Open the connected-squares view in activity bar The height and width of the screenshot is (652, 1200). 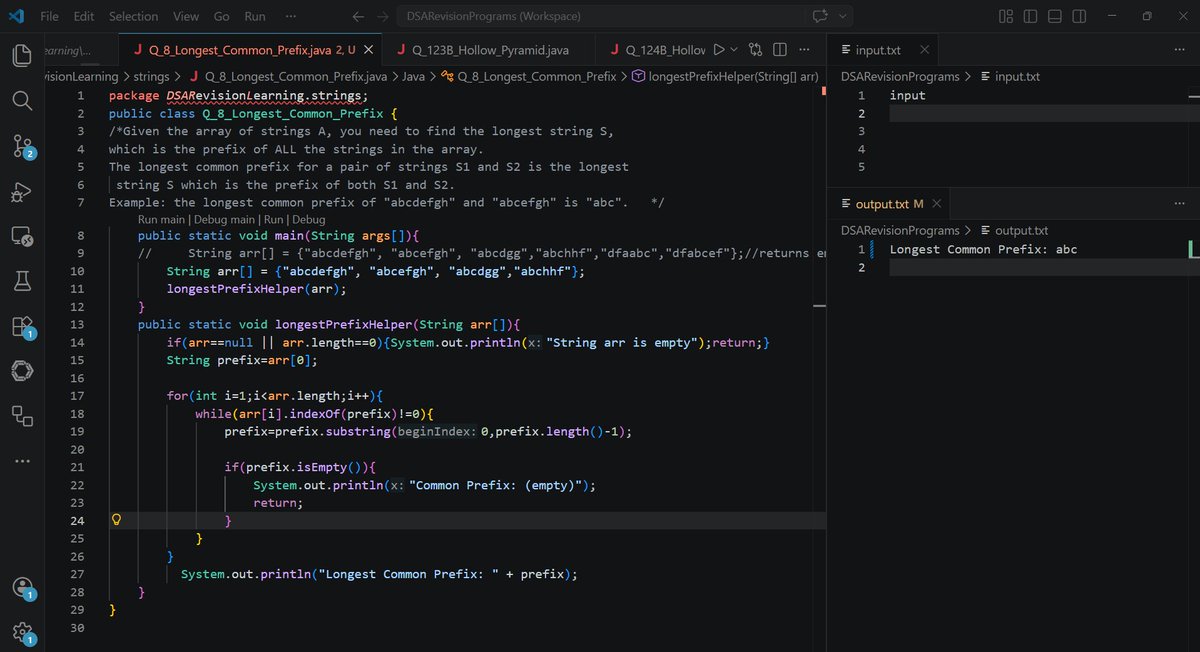click(x=22, y=415)
